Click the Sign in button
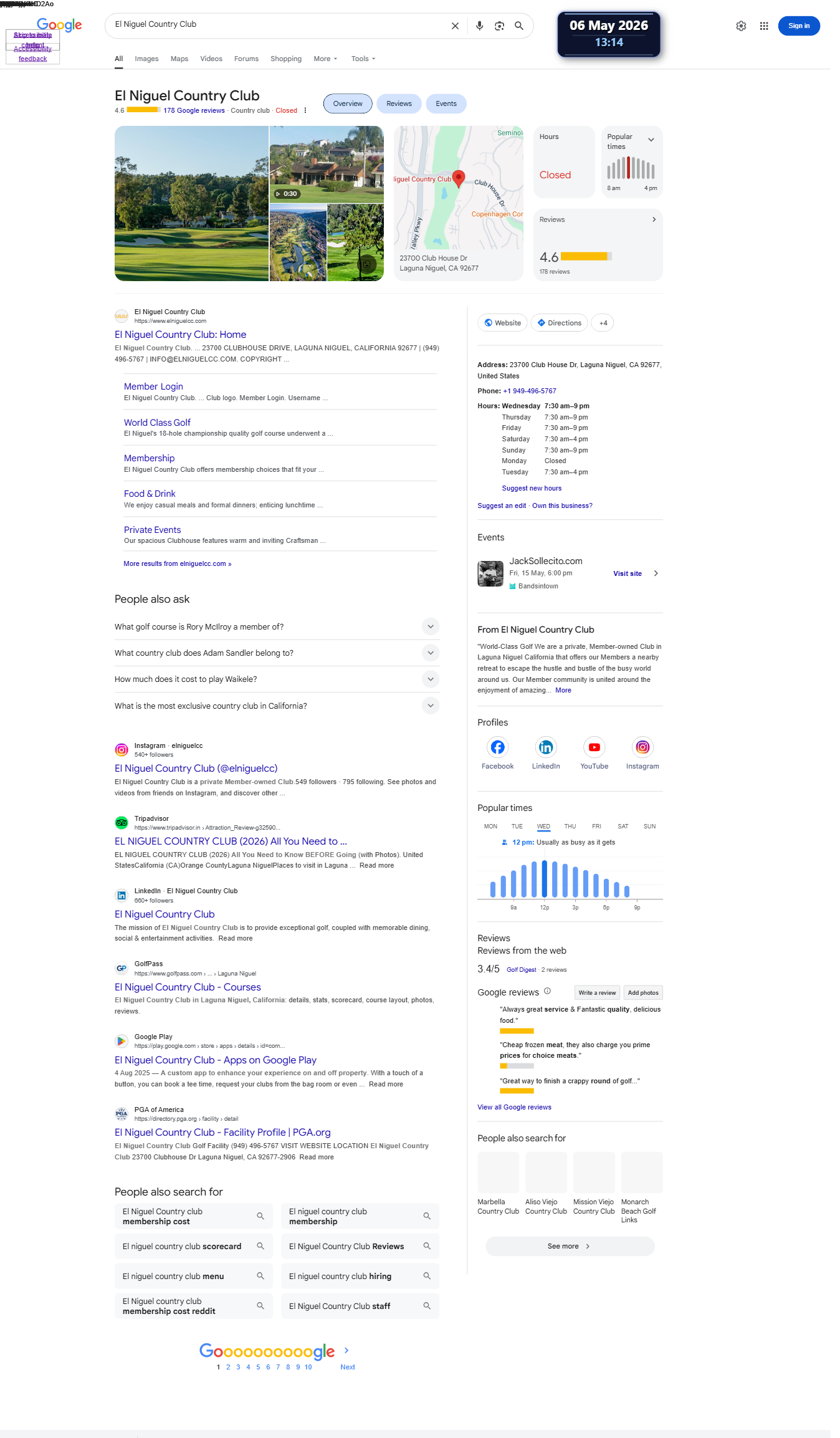840x1438 pixels. pyautogui.click(x=799, y=26)
